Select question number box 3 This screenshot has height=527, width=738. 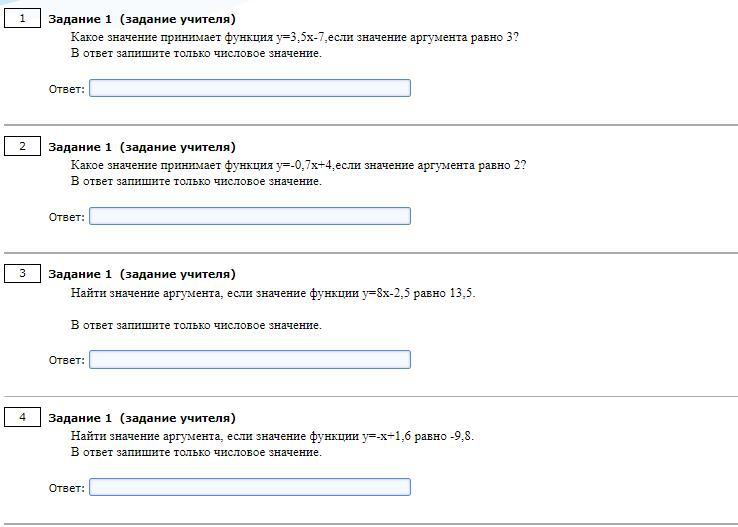tap(22, 273)
